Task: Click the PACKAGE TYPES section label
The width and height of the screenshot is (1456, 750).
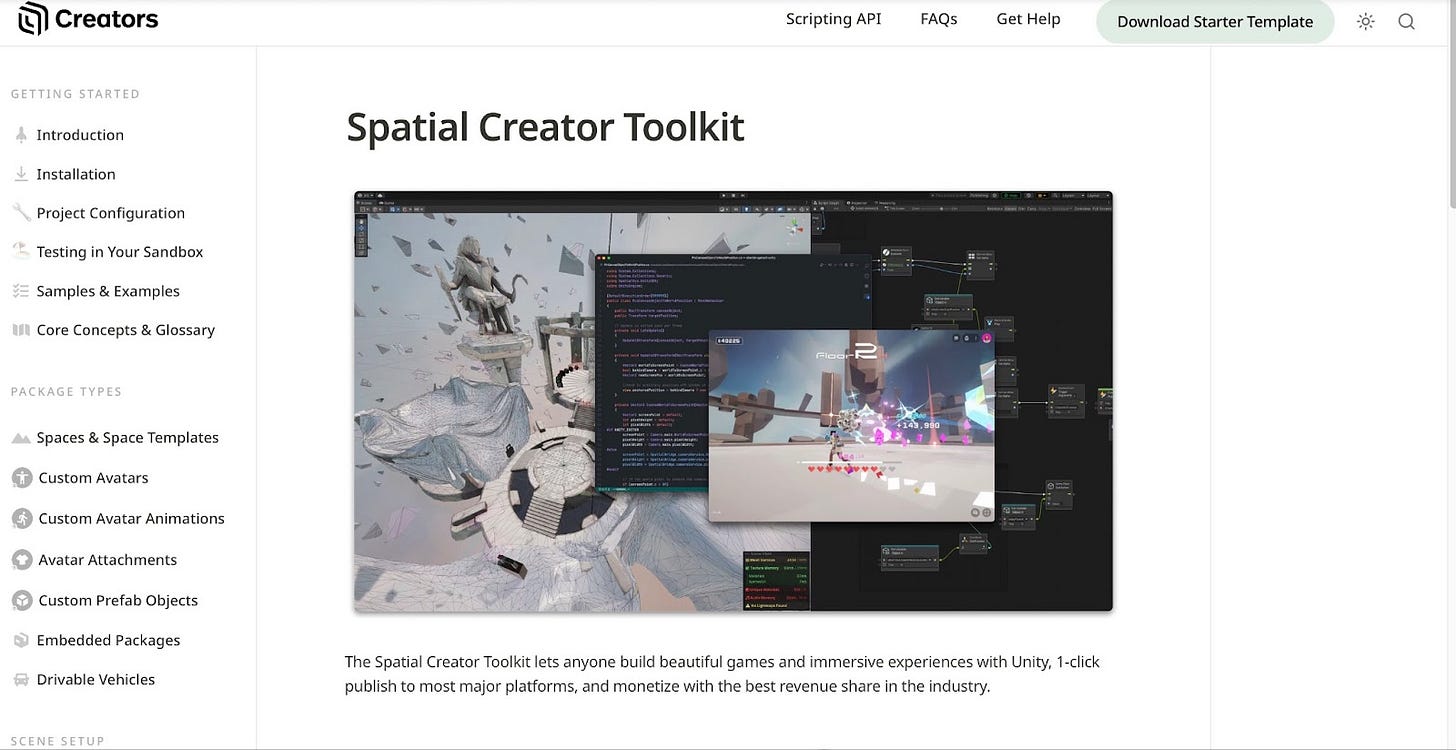Action: pyautogui.click(x=66, y=392)
